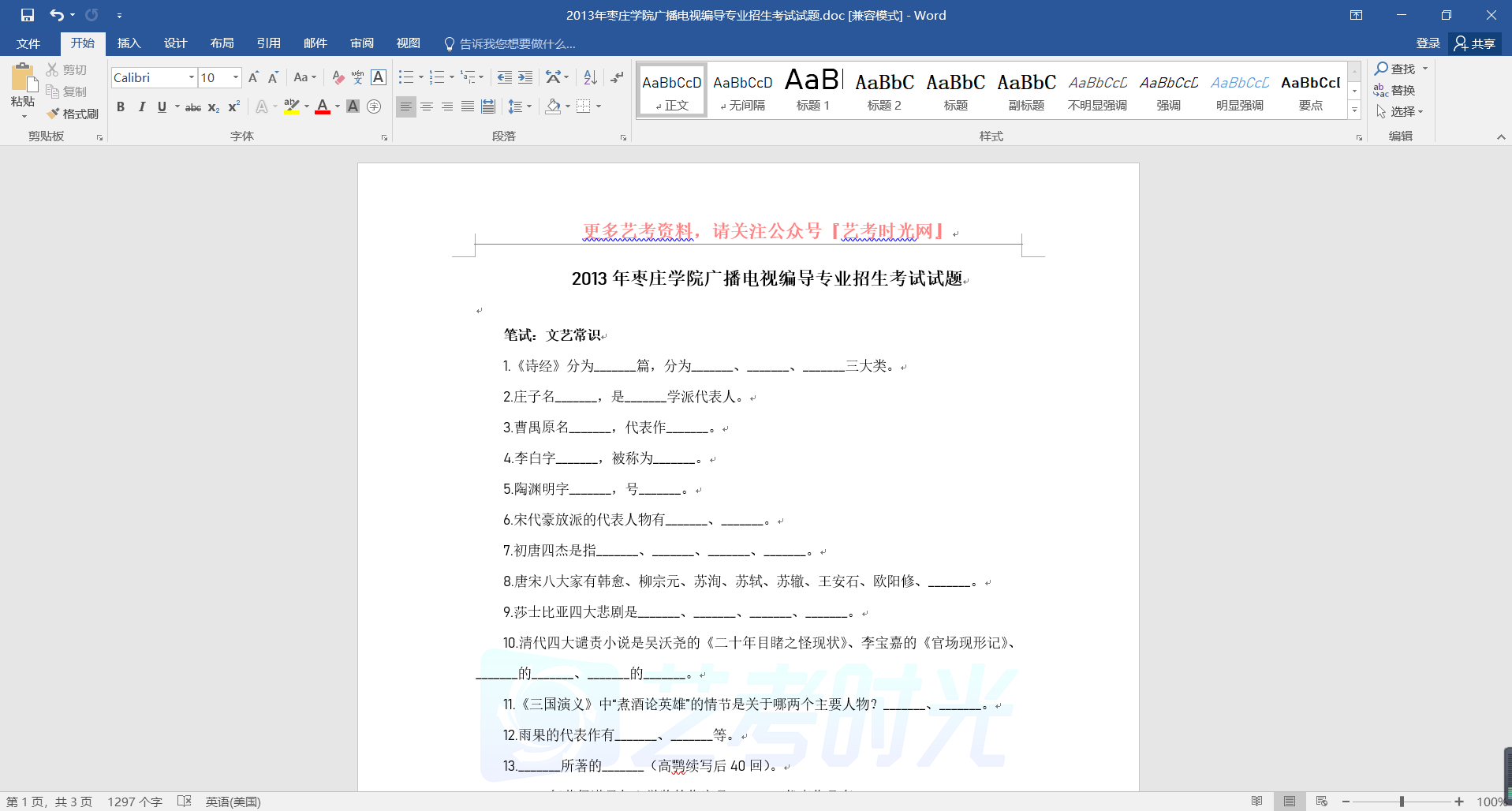The height and width of the screenshot is (811, 1512).
Task: Toggle Bold formatting
Action: tap(121, 107)
